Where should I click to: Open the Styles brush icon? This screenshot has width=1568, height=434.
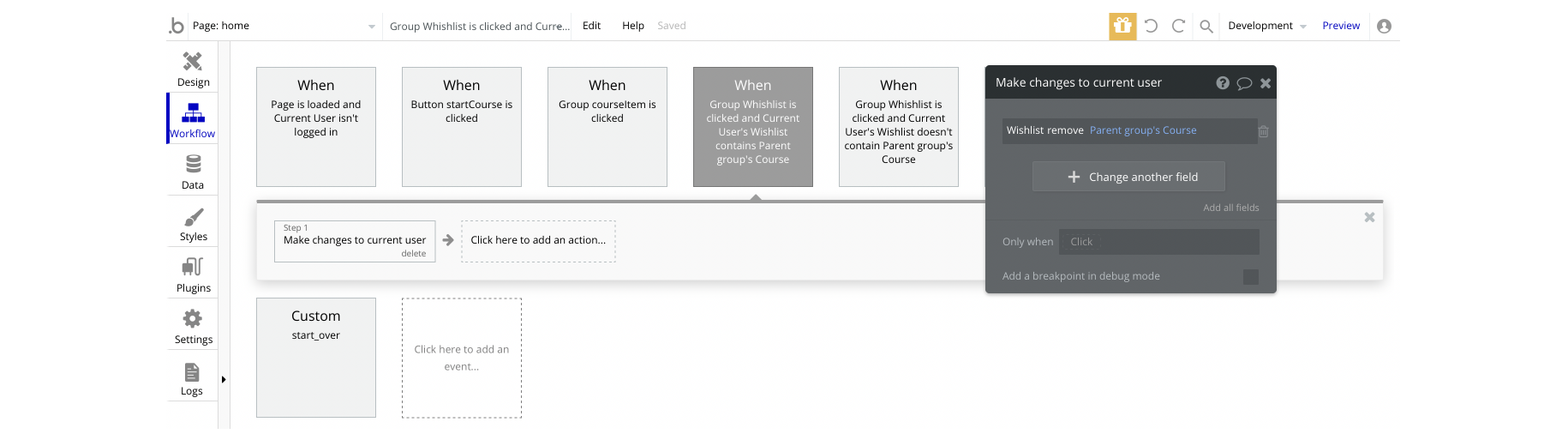click(193, 217)
